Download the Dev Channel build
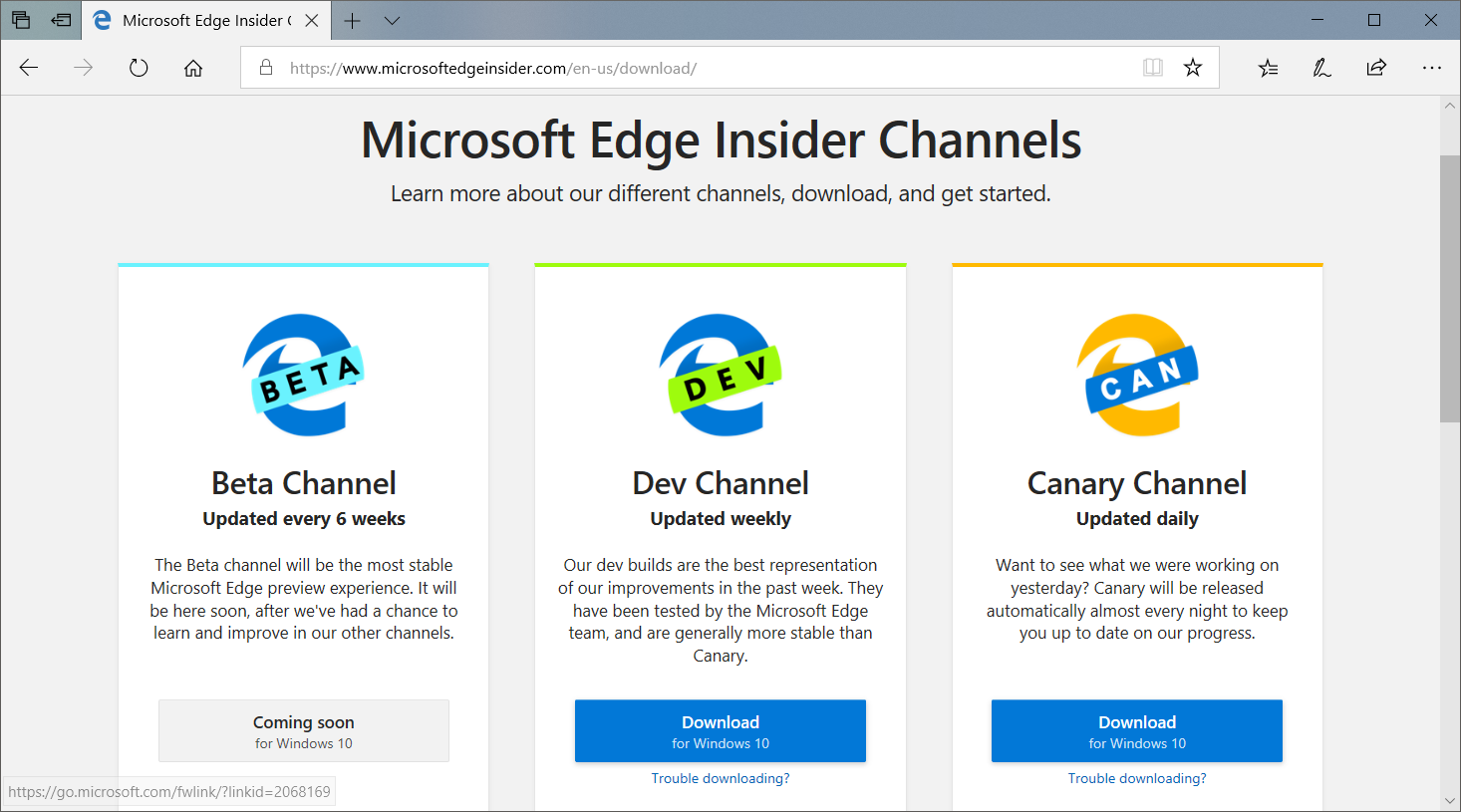This screenshot has height=812, width=1461. tap(721, 731)
